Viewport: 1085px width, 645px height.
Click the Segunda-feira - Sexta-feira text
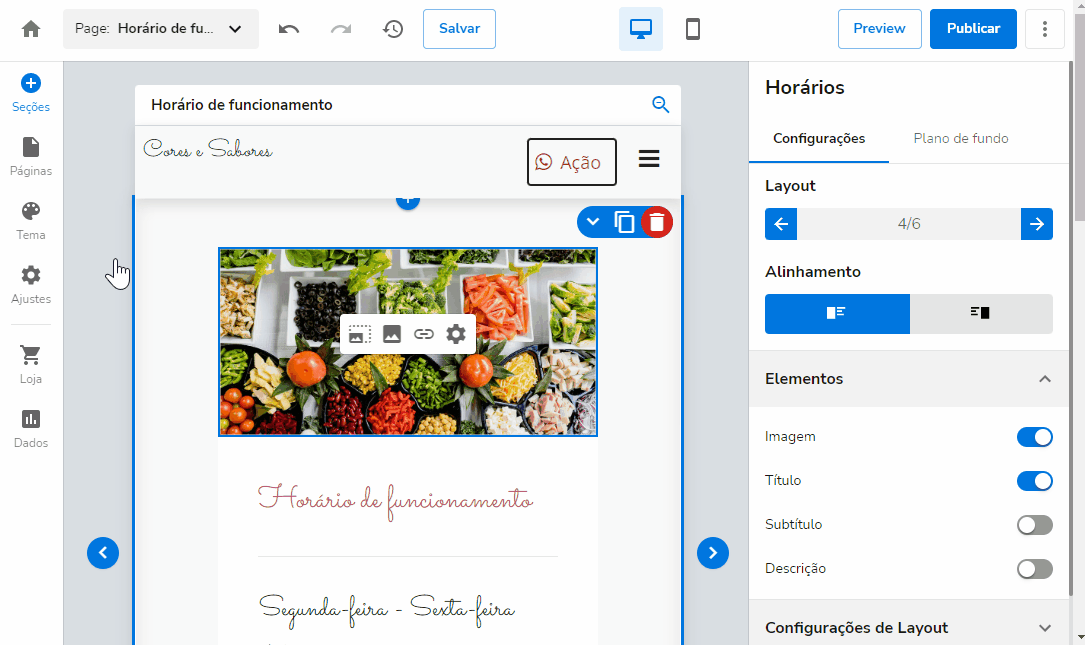tap(387, 610)
